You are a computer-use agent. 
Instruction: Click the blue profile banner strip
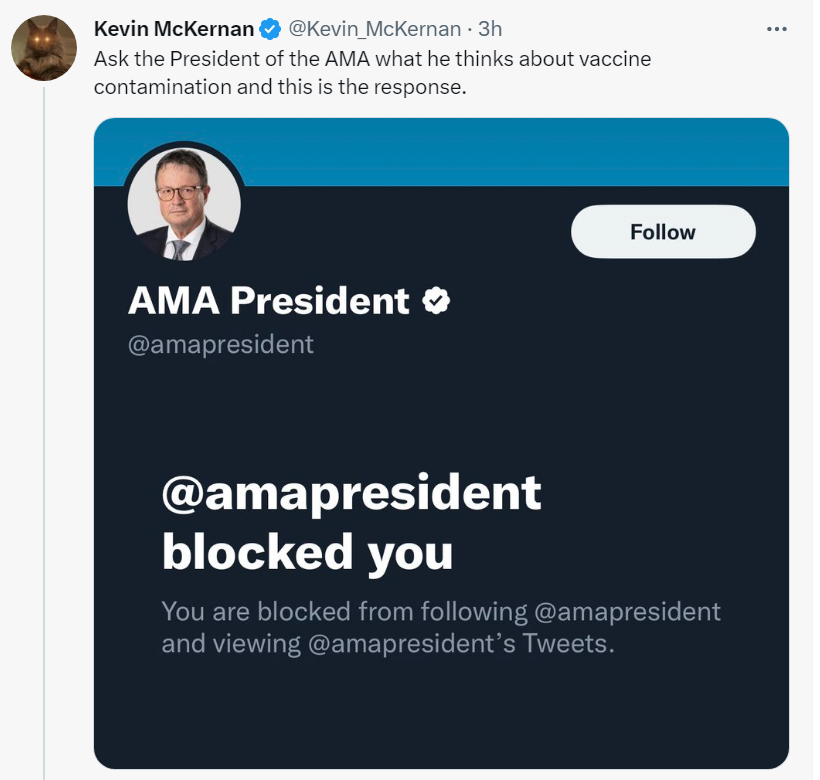[500, 152]
